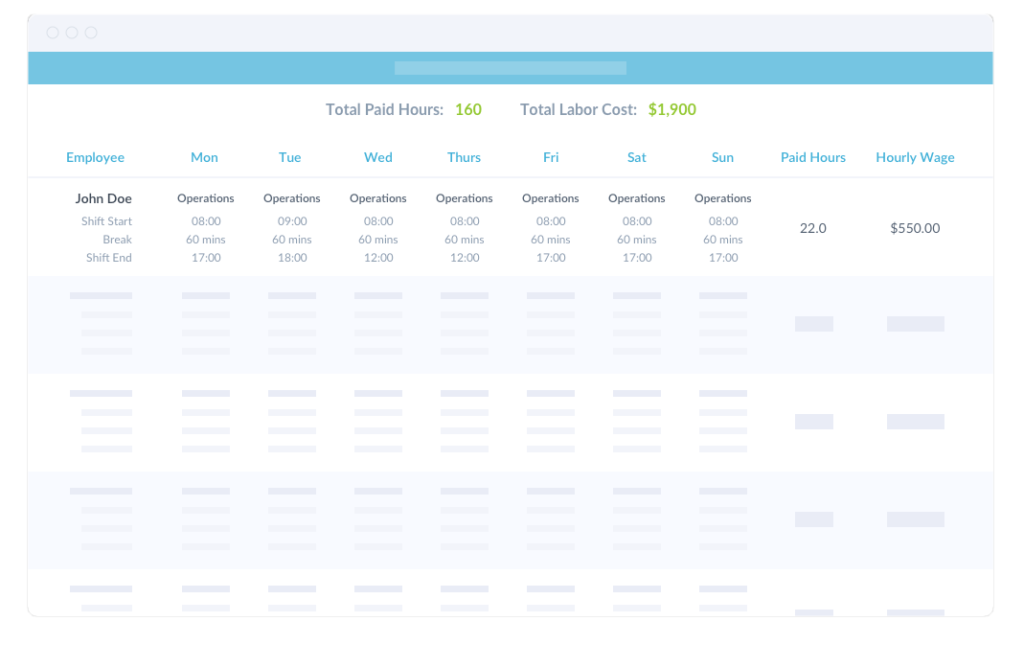Click the Mon column header

pyautogui.click(x=204, y=157)
